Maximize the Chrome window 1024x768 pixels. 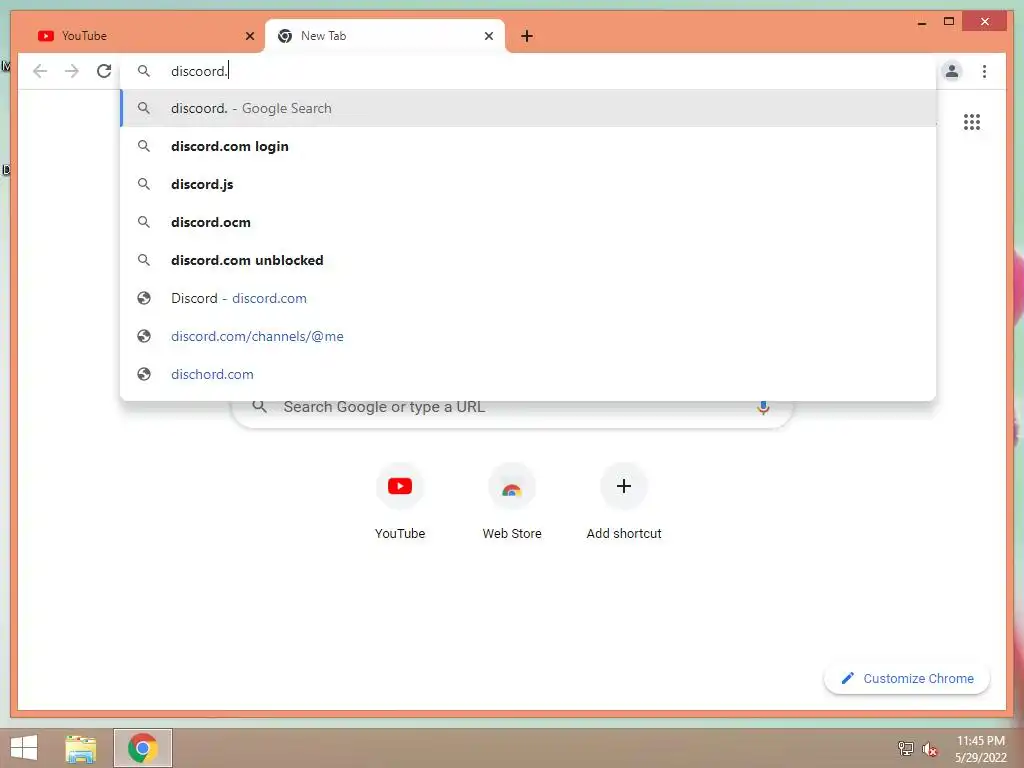[x=949, y=22]
